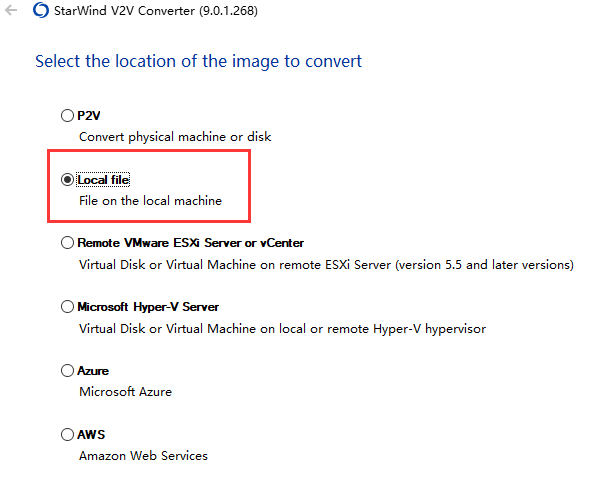Click 'Convert physical machine or disk' description
This screenshot has width=594, height=480.
click(x=175, y=137)
